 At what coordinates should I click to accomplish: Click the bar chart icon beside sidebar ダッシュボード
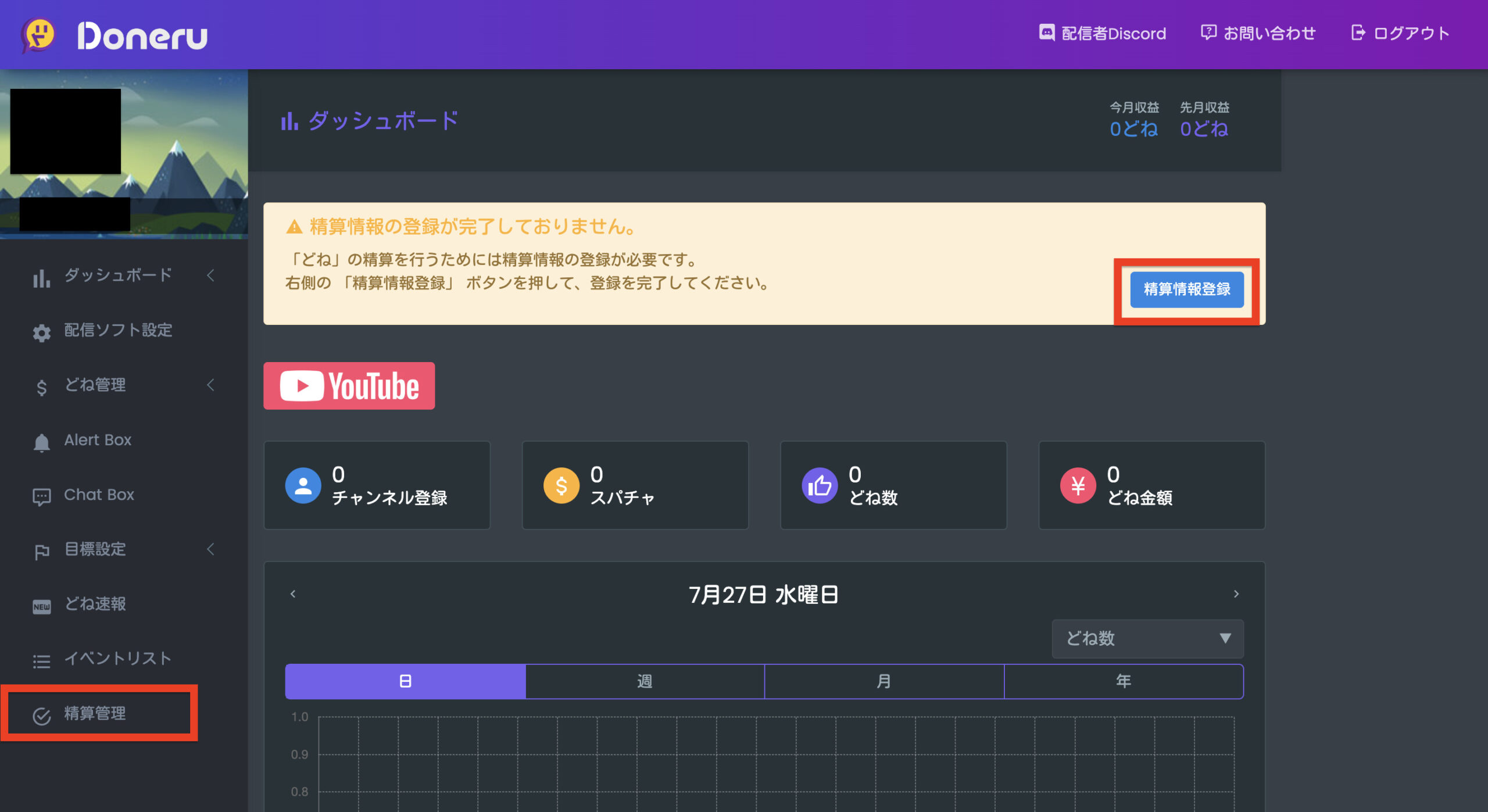pyautogui.click(x=41, y=278)
